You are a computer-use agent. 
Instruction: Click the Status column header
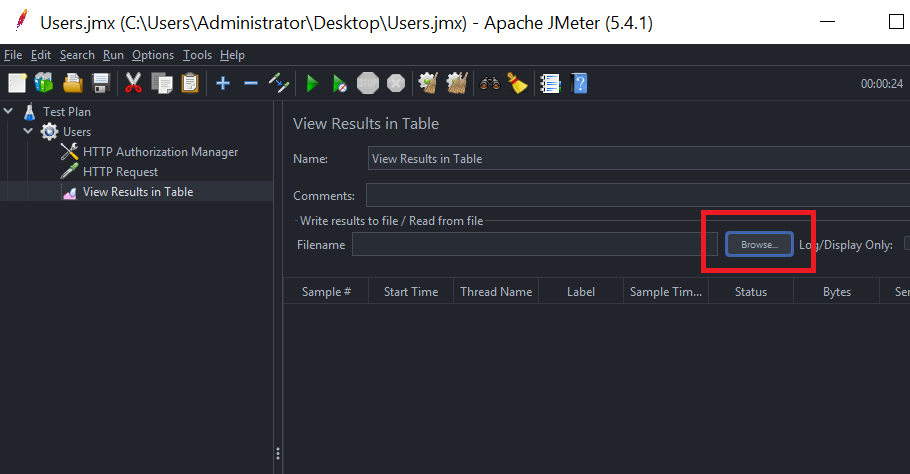click(x=751, y=292)
